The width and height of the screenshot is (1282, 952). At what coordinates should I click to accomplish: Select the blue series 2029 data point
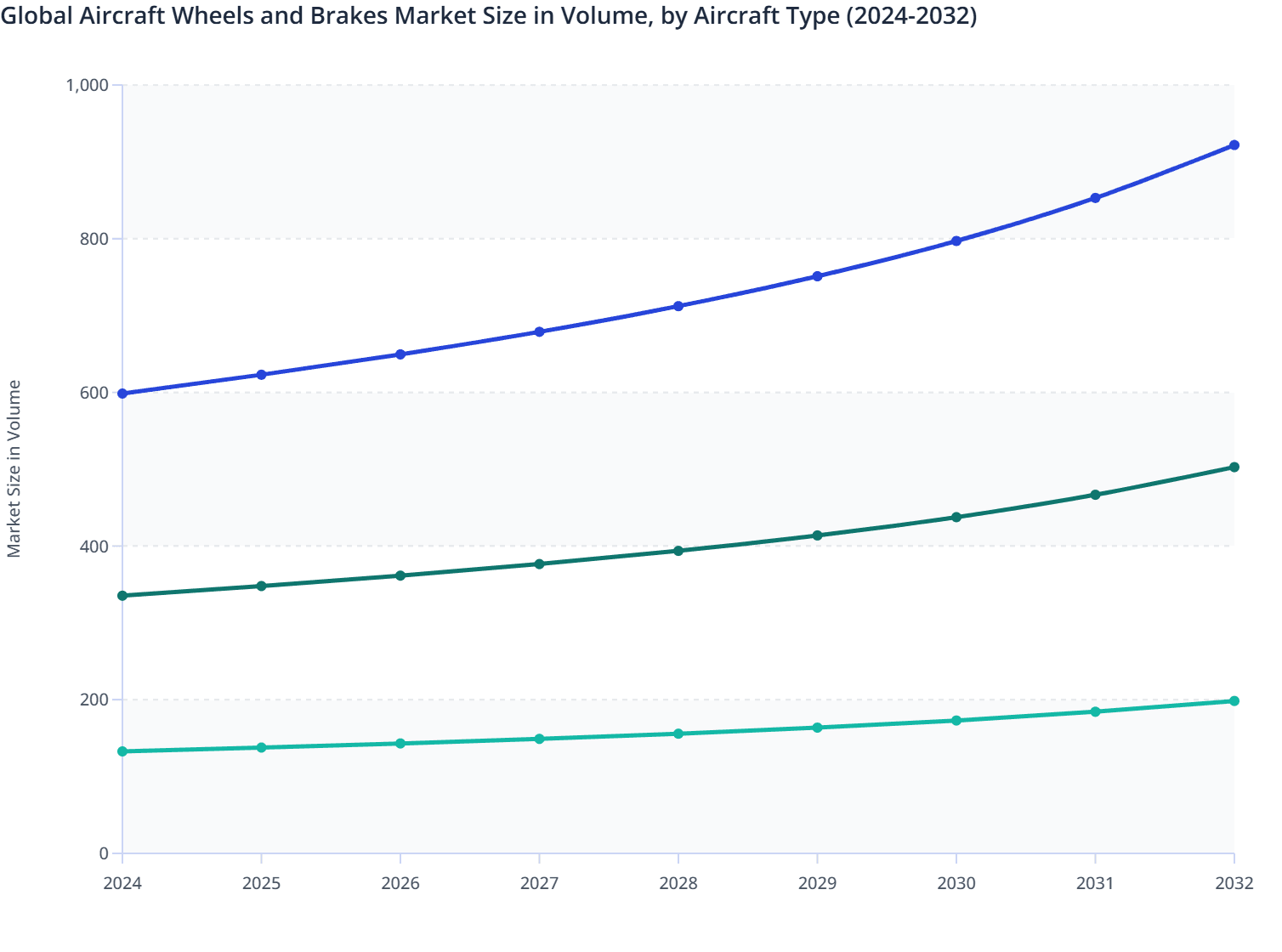(815, 275)
